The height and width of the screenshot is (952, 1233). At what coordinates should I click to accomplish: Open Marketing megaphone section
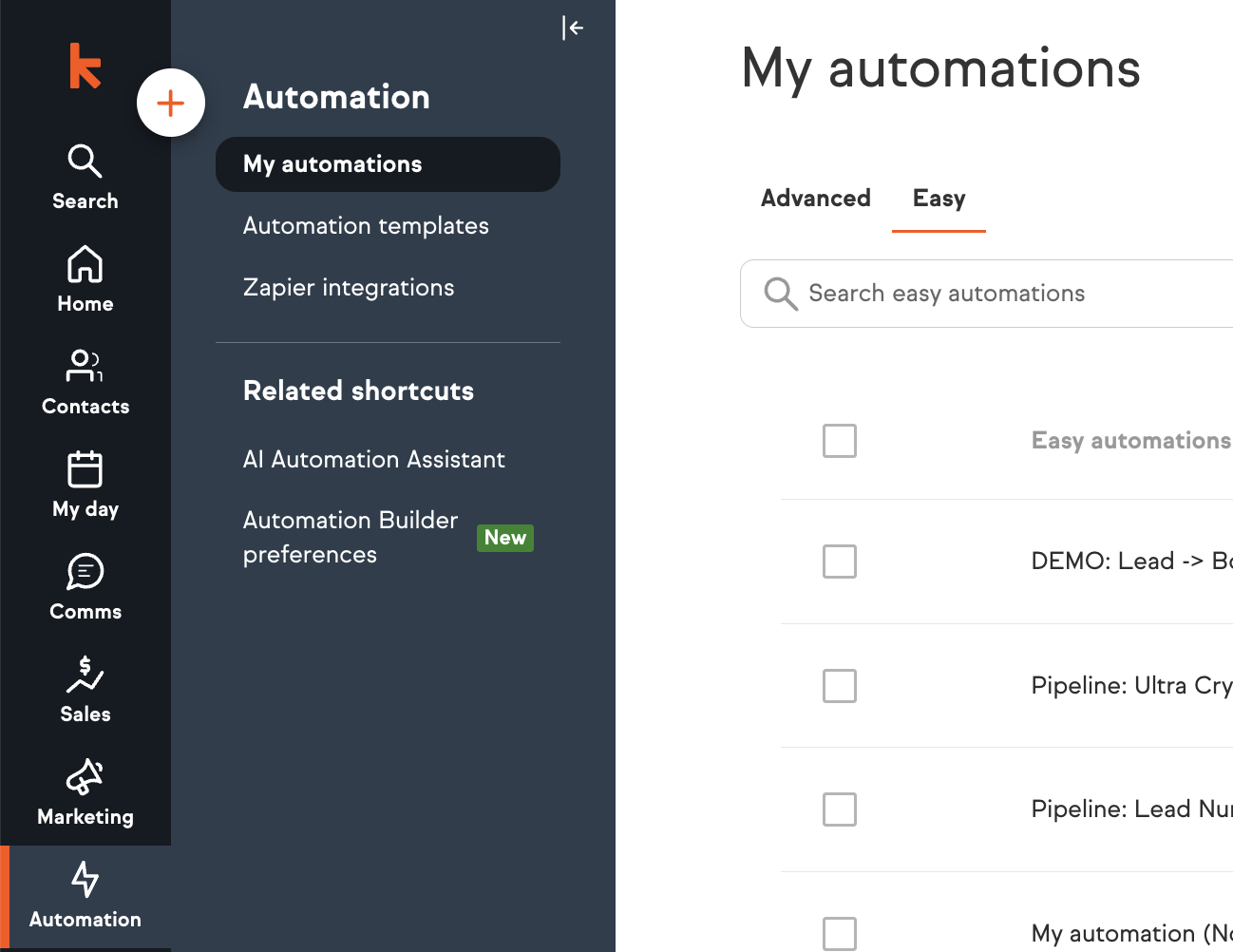click(x=85, y=792)
